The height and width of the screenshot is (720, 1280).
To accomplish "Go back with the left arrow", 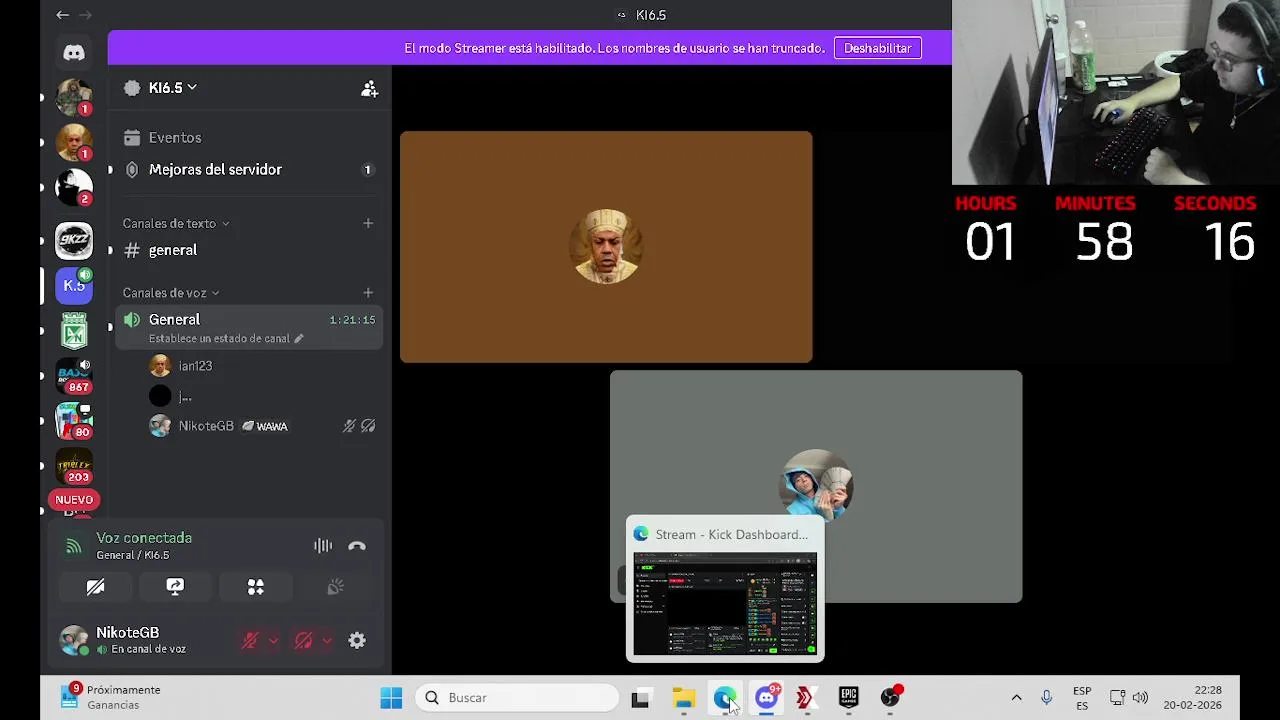I will [x=62, y=15].
